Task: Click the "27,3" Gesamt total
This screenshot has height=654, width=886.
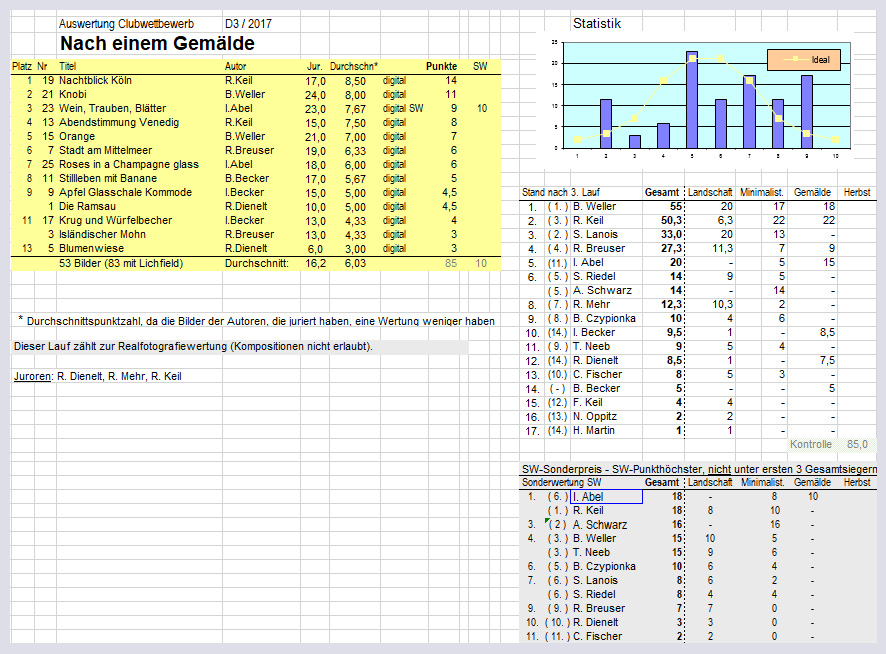Action: point(672,248)
